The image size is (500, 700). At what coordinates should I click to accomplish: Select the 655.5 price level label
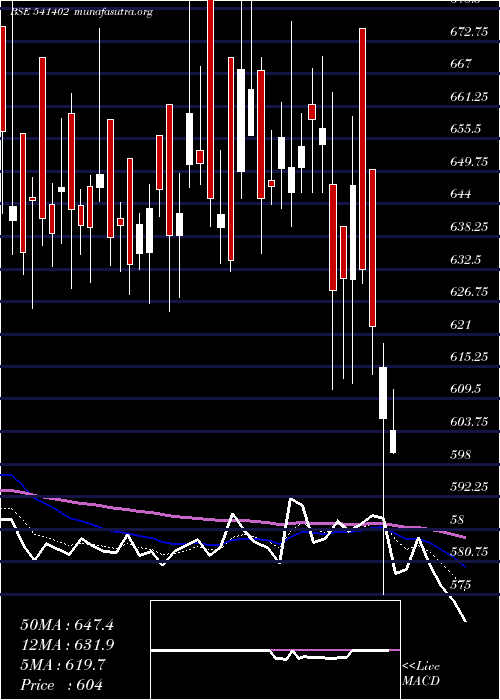[466, 129]
